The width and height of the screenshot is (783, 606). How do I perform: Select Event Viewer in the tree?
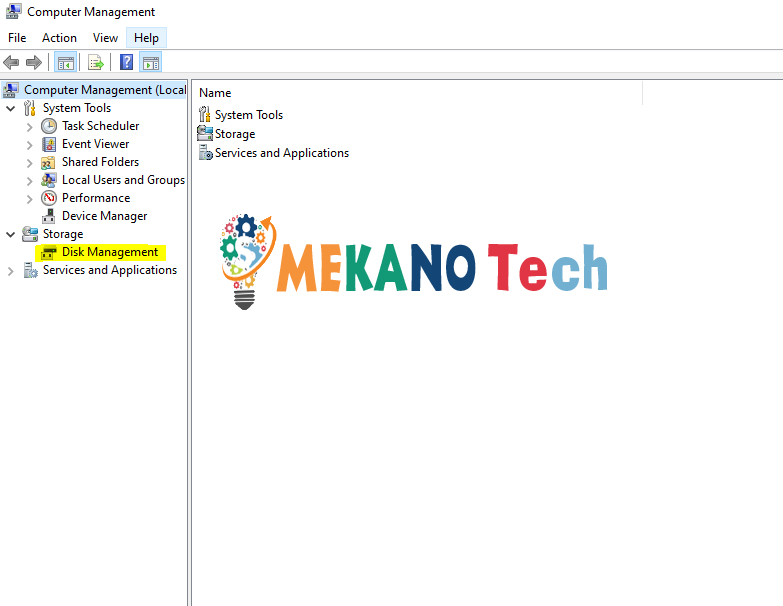[x=95, y=144]
